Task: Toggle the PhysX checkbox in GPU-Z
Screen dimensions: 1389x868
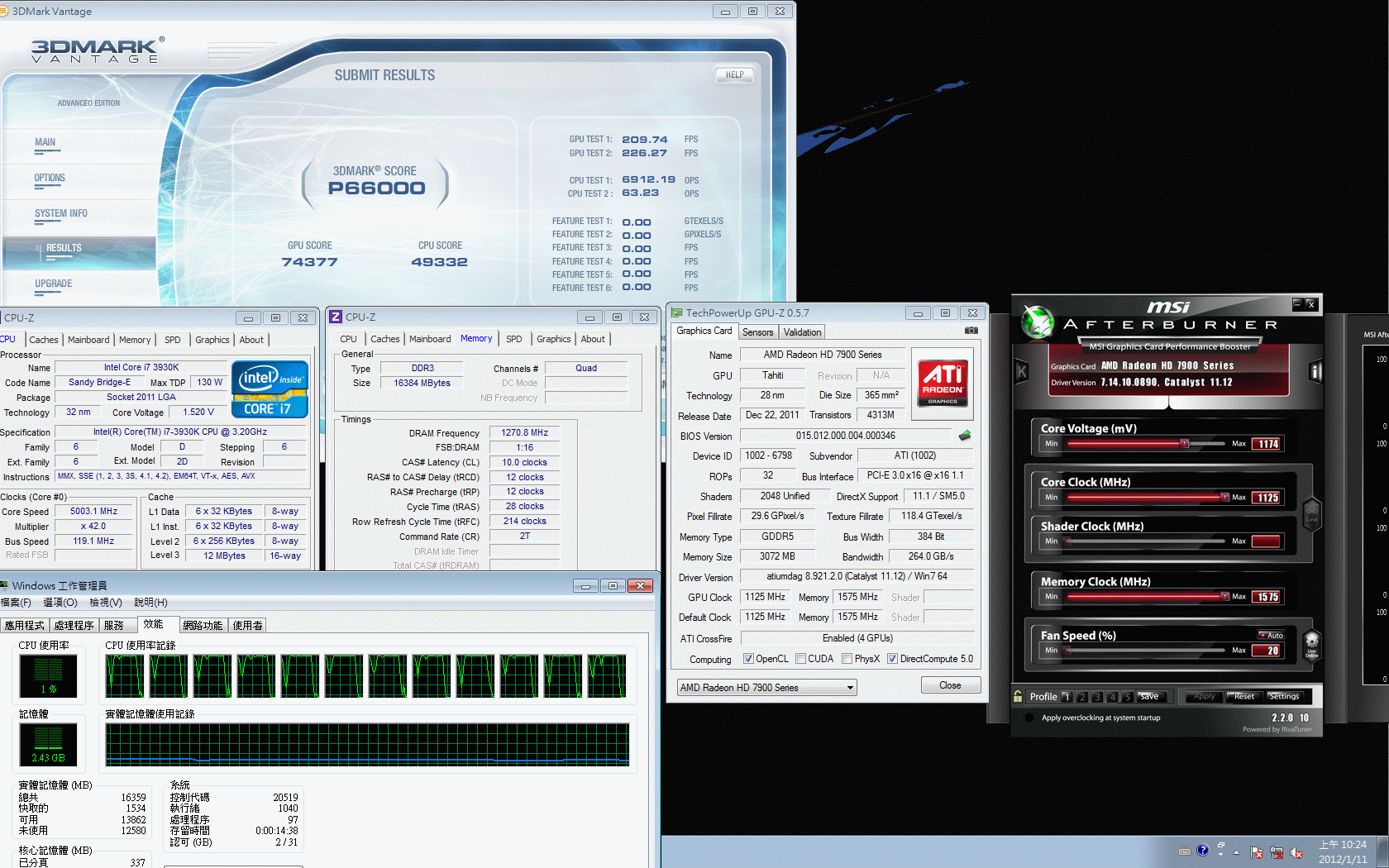Action: tap(847, 659)
